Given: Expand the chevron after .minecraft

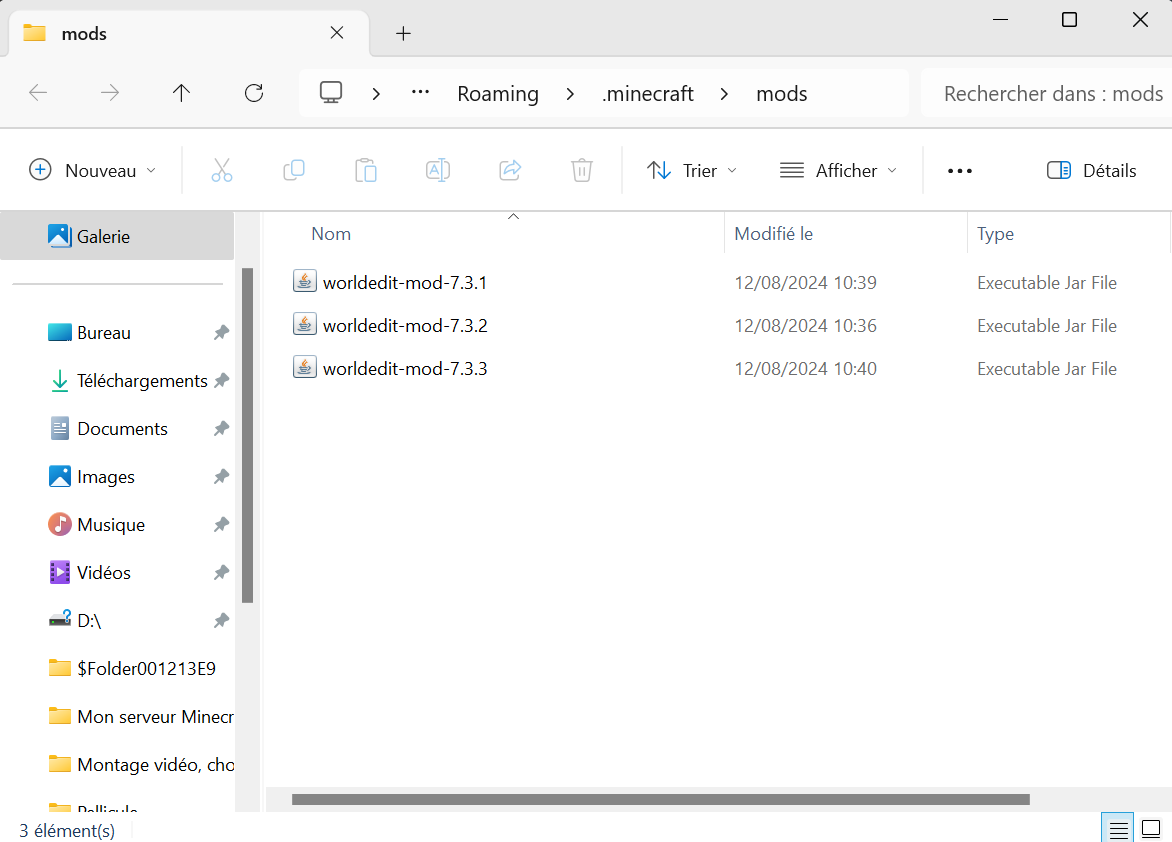Looking at the screenshot, I should [724, 93].
